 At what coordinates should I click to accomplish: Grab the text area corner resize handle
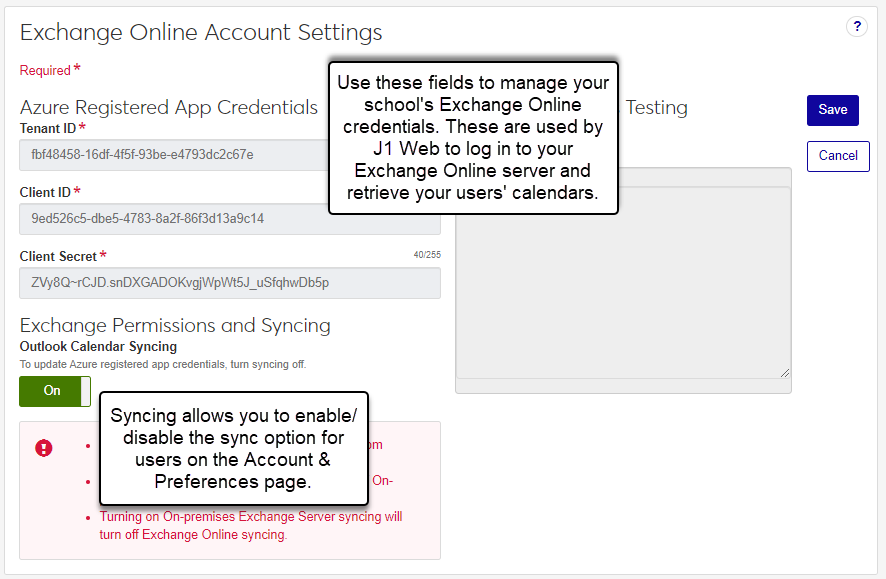click(x=785, y=373)
